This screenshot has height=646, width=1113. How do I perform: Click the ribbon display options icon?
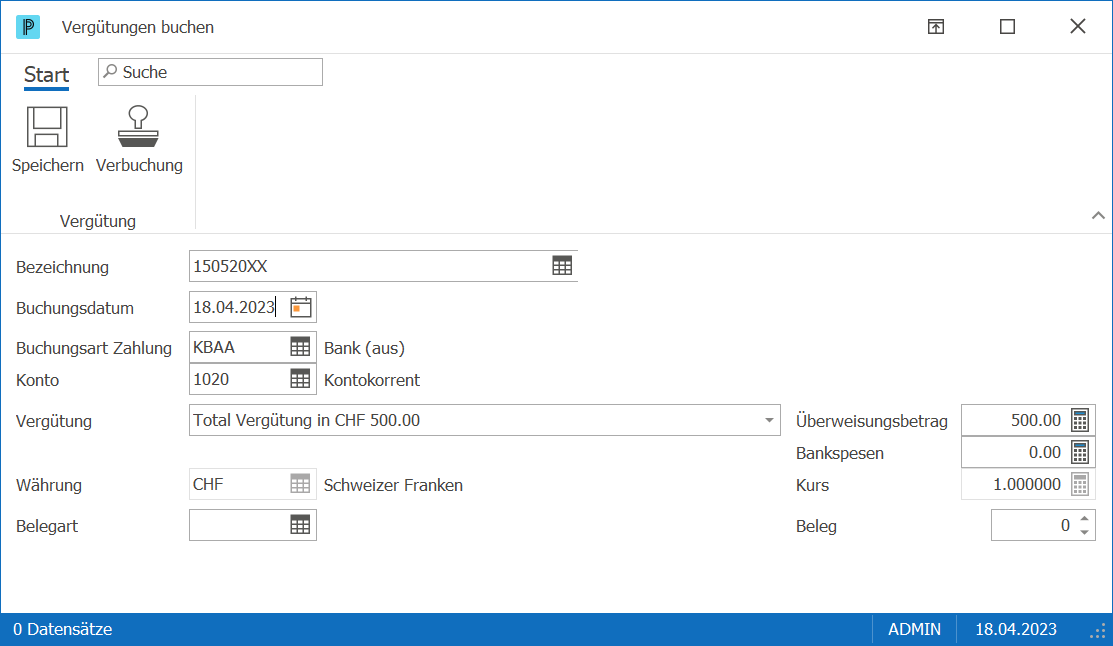tap(936, 27)
